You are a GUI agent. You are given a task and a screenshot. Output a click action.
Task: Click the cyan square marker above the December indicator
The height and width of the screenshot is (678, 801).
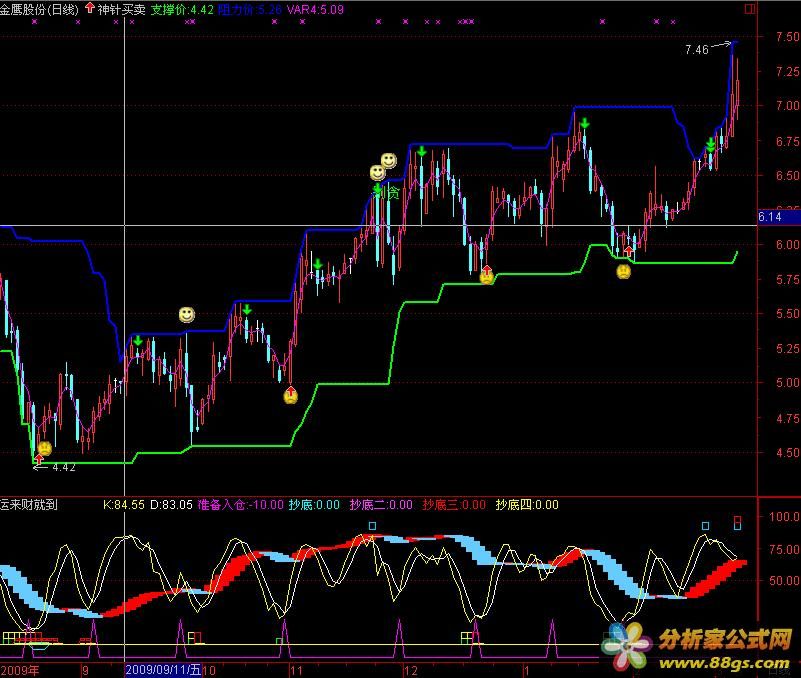click(372, 526)
